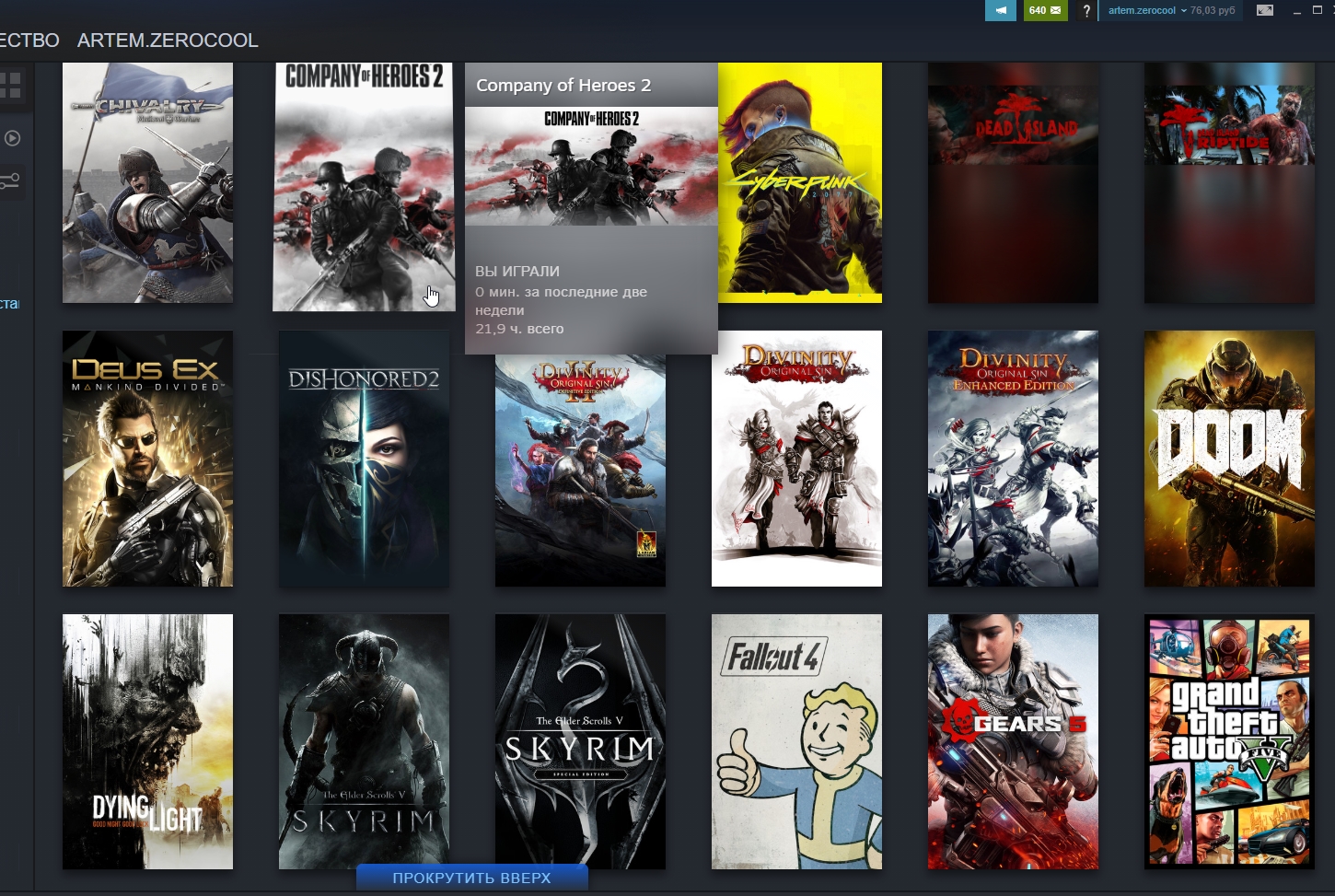This screenshot has height=896, width=1335.
Task: Select Deus Ex Mankind Divided cover
Action: tap(147, 459)
